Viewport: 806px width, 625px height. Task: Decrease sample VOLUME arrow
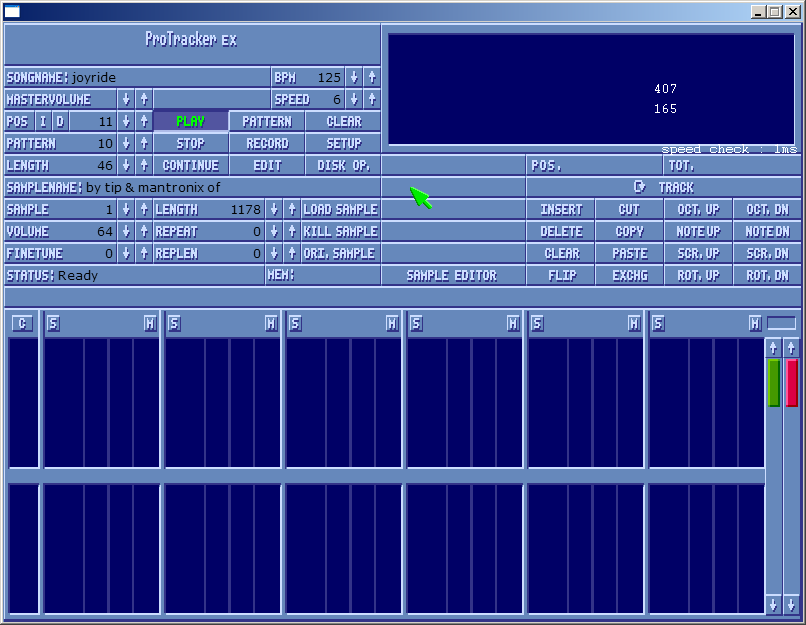[x=126, y=231]
